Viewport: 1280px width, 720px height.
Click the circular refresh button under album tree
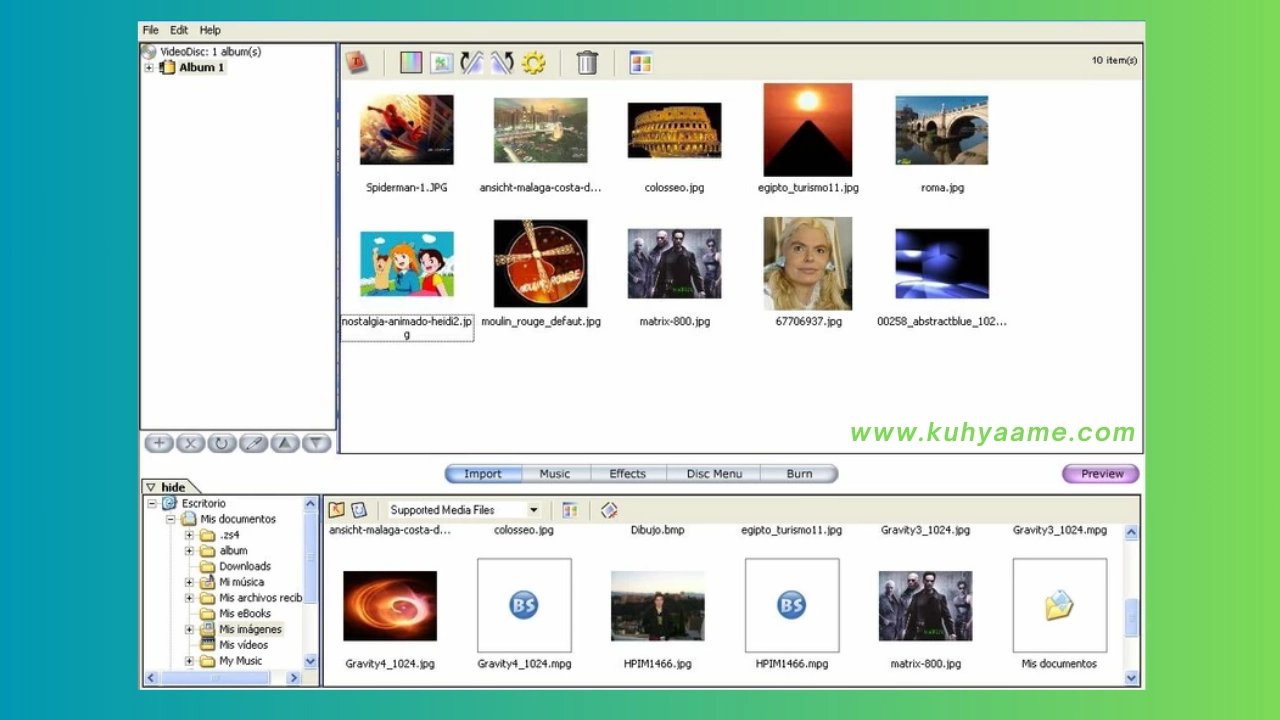tap(221, 443)
